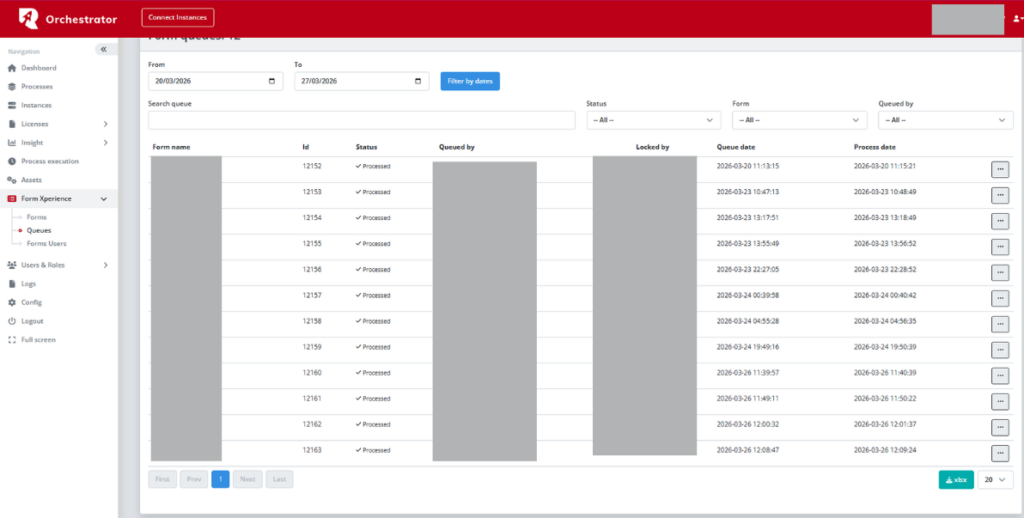
Task: Click the Search queue input field
Action: click(x=361, y=120)
